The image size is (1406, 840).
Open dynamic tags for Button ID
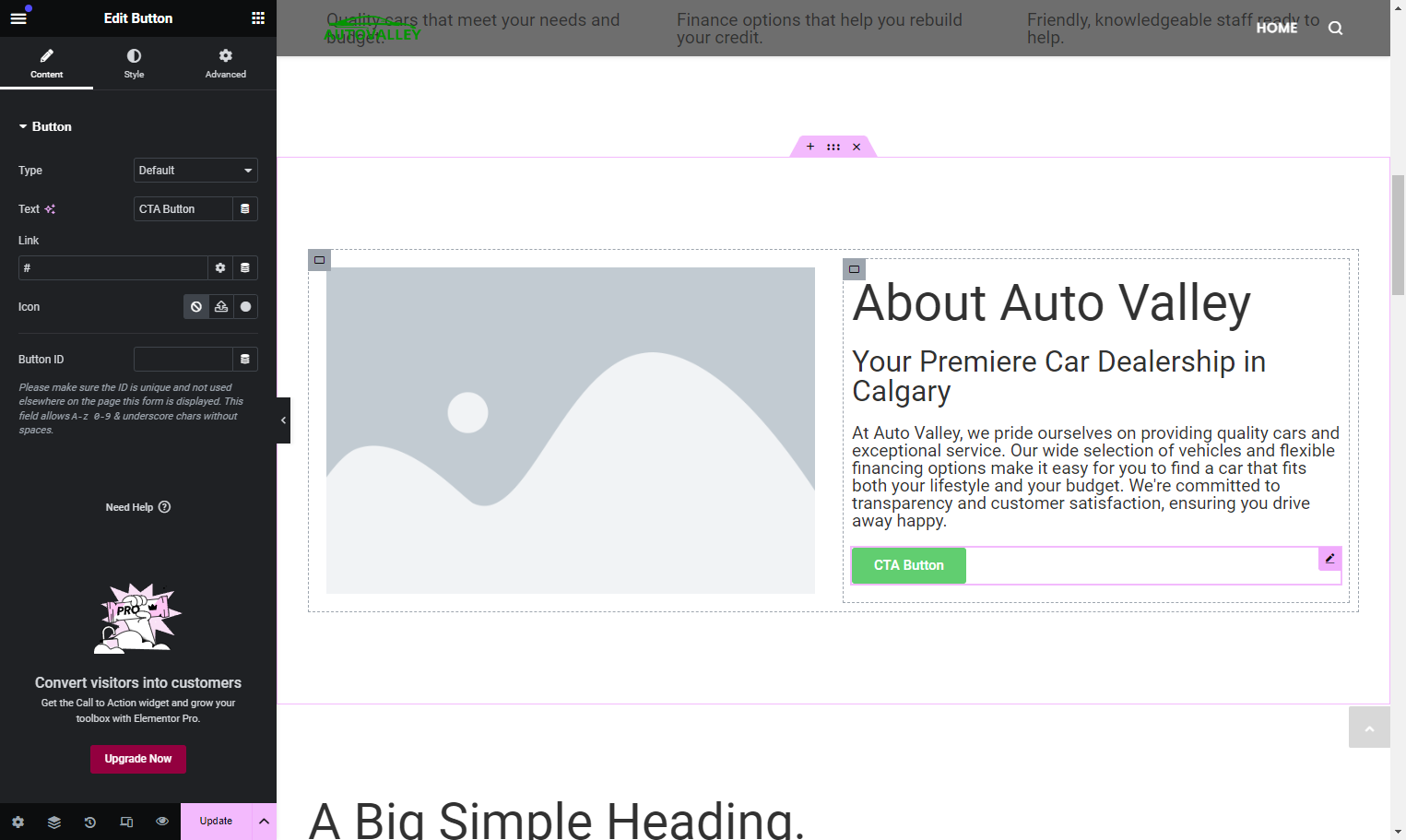pyautogui.click(x=245, y=360)
